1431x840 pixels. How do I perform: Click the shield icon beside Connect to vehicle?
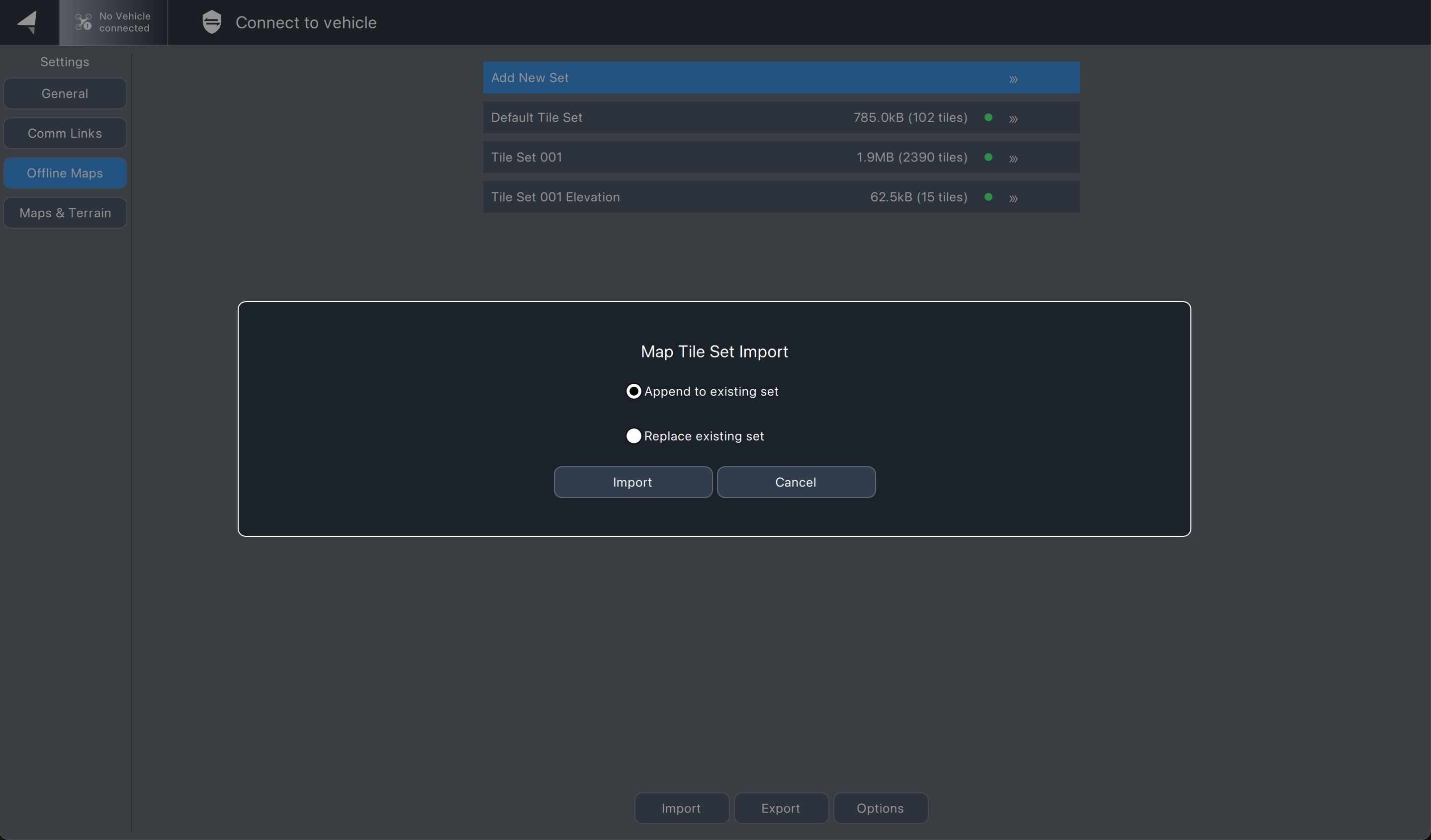pyautogui.click(x=212, y=22)
